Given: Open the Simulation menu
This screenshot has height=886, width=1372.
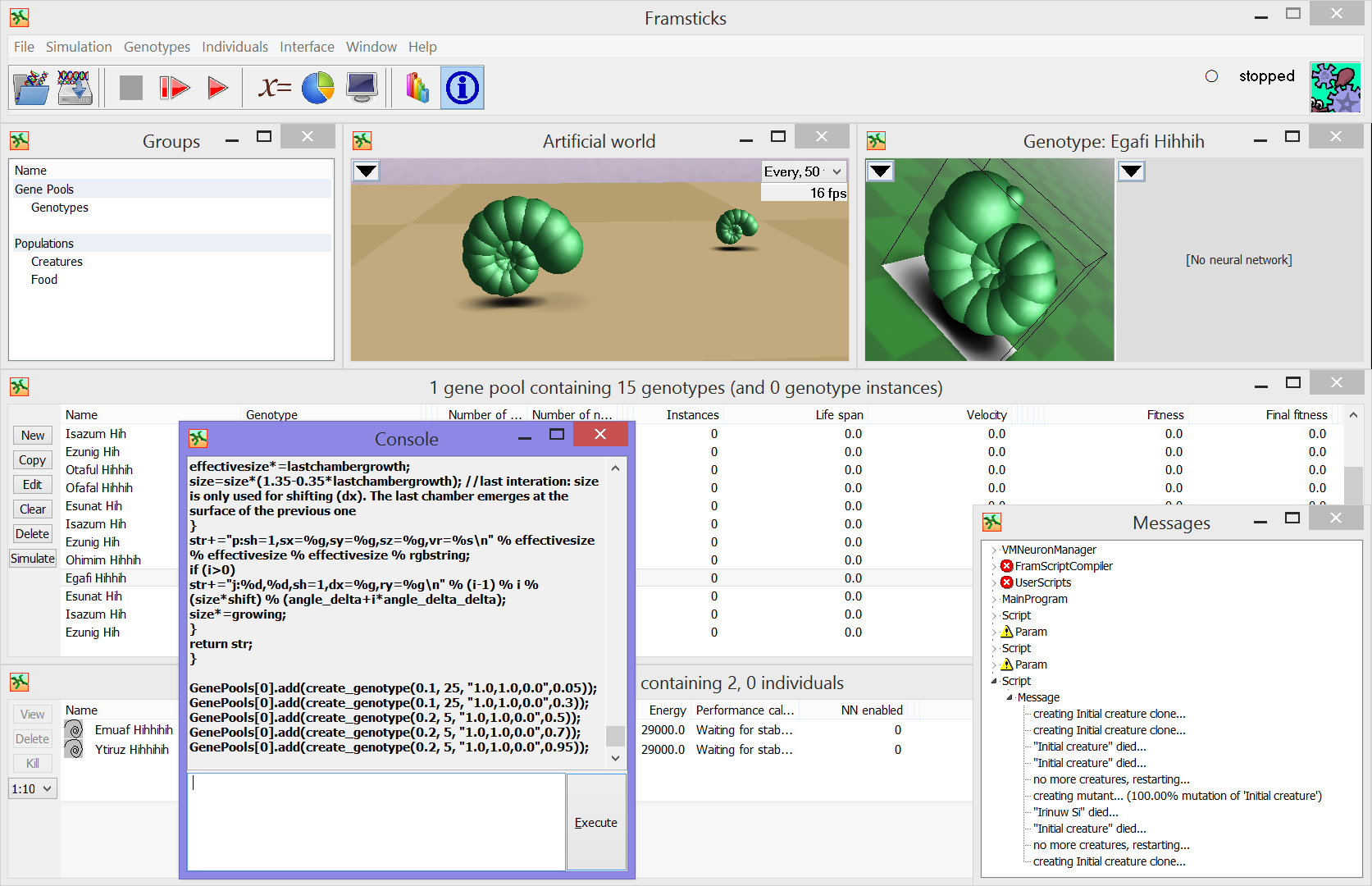Looking at the screenshot, I should click(79, 47).
